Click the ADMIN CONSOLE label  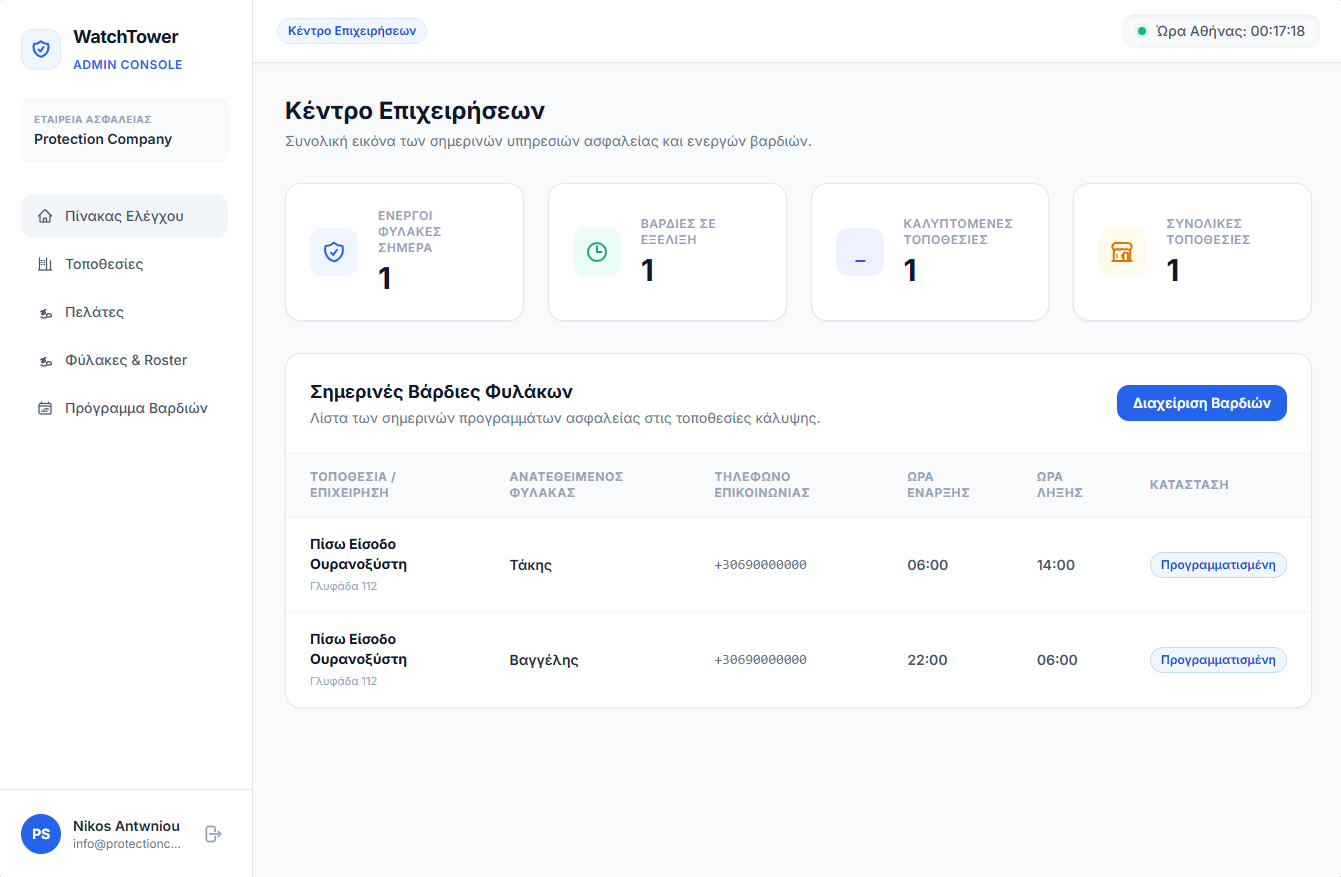(x=128, y=65)
